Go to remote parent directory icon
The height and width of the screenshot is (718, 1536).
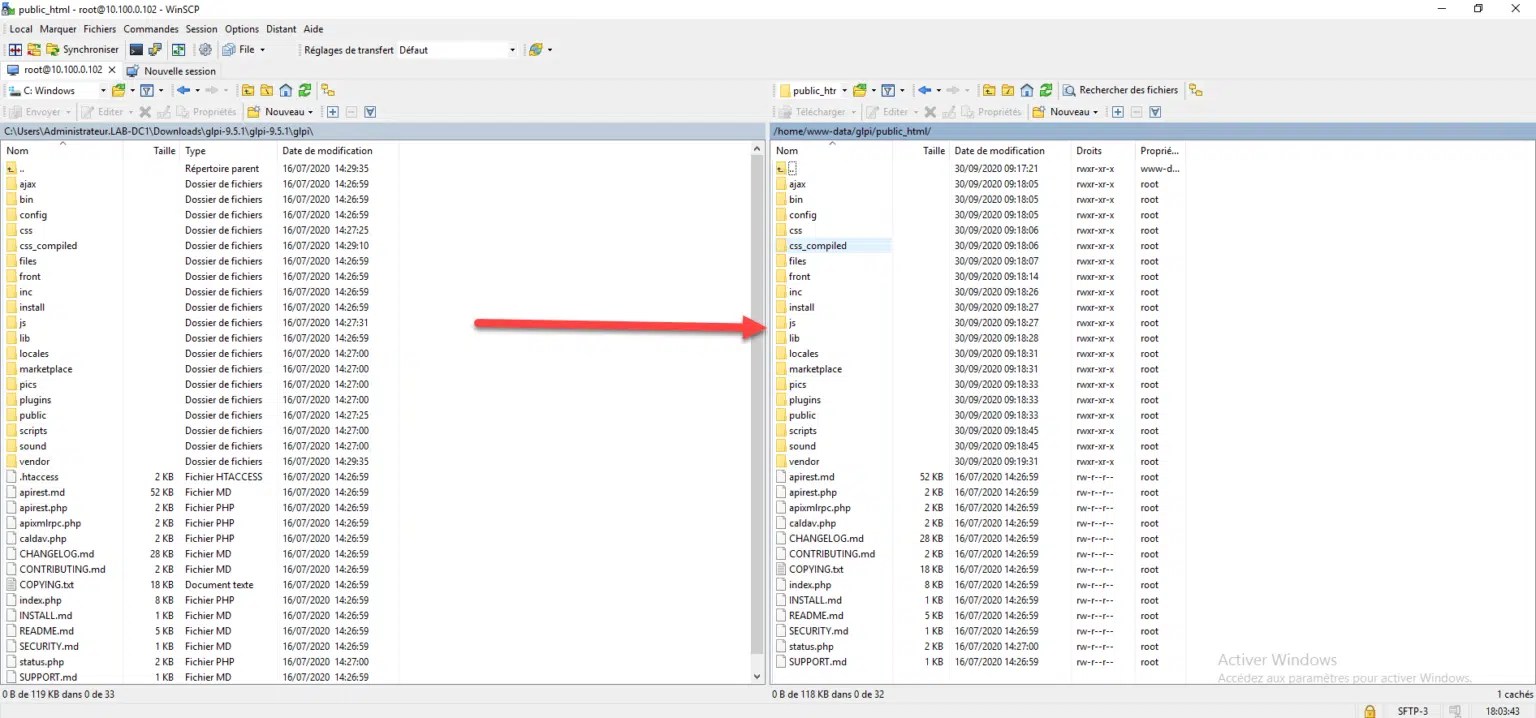point(989,90)
